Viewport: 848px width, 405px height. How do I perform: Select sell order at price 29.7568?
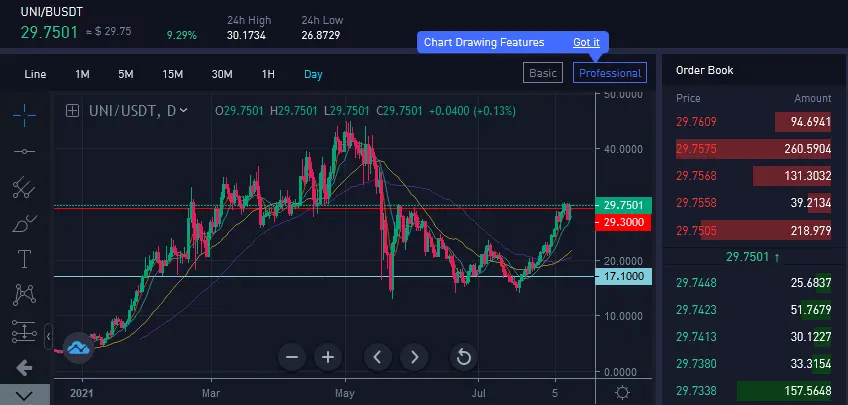point(753,176)
